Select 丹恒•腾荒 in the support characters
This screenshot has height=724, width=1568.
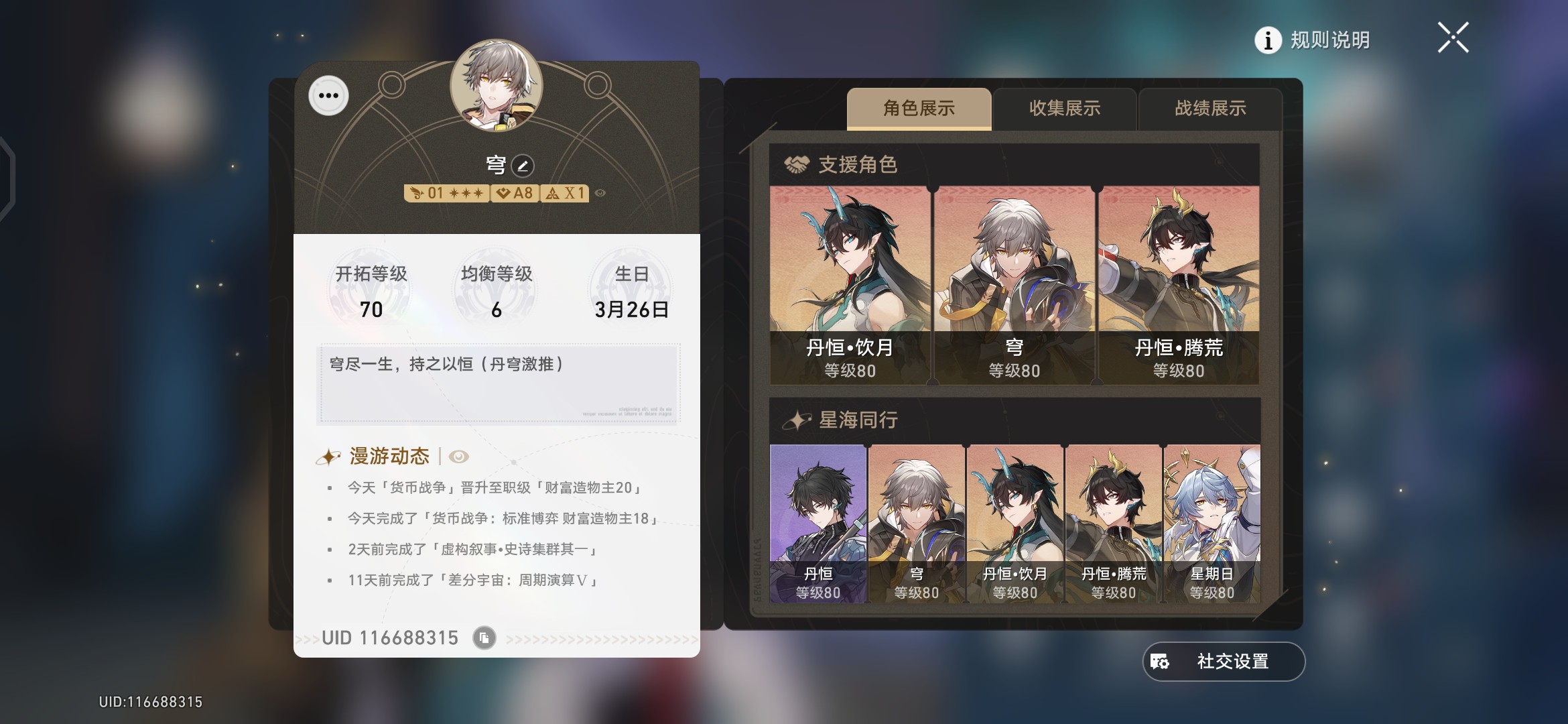click(1179, 286)
